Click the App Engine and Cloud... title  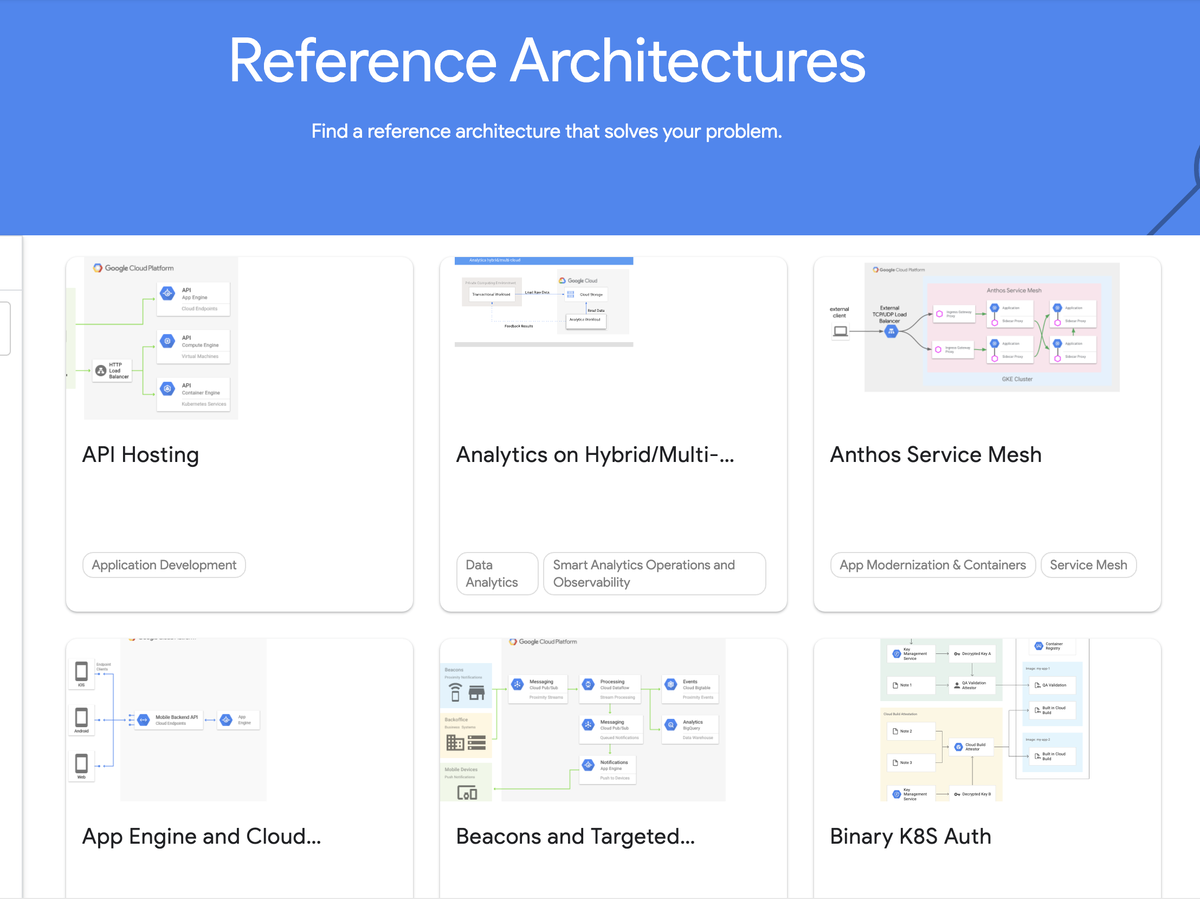tap(202, 837)
